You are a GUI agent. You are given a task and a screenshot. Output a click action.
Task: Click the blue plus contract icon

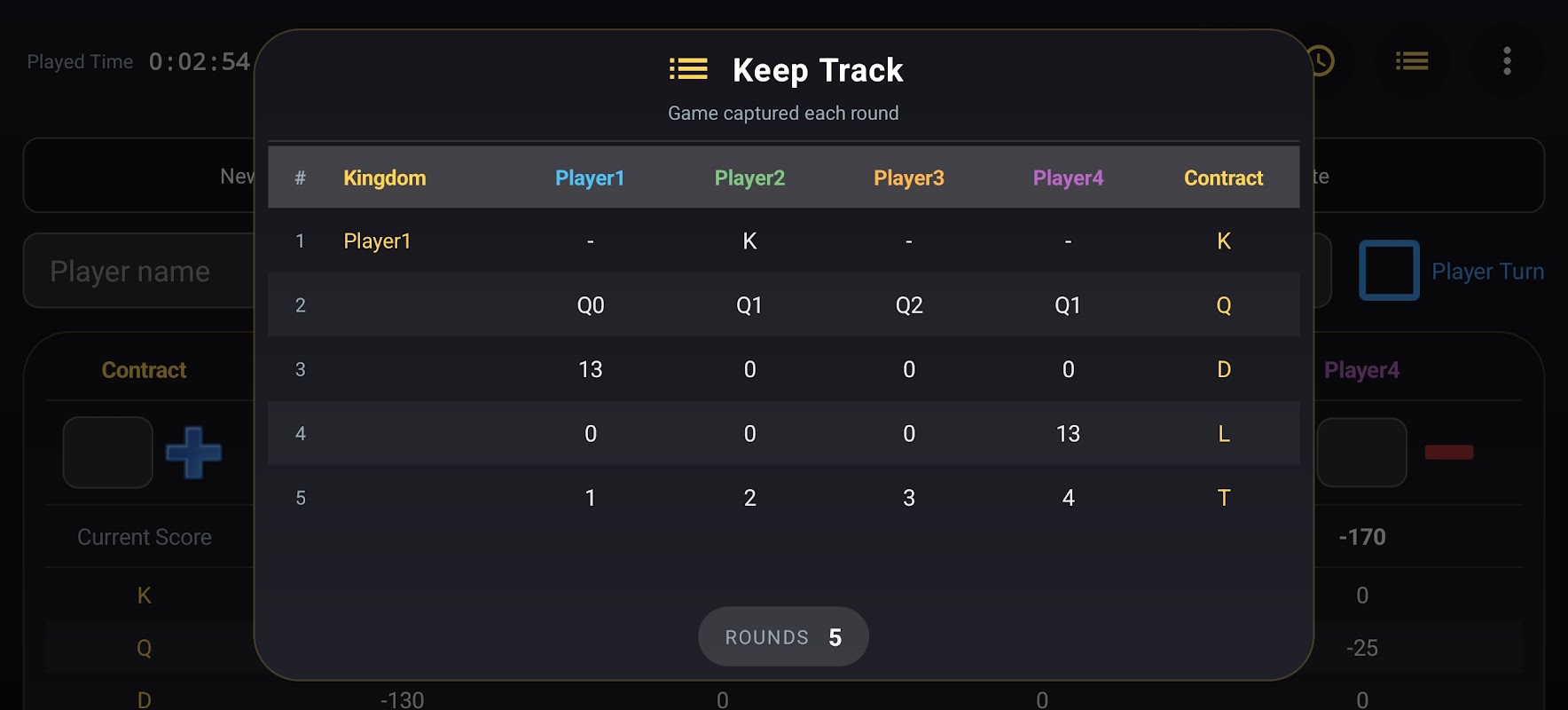pyautogui.click(x=193, y=453)
